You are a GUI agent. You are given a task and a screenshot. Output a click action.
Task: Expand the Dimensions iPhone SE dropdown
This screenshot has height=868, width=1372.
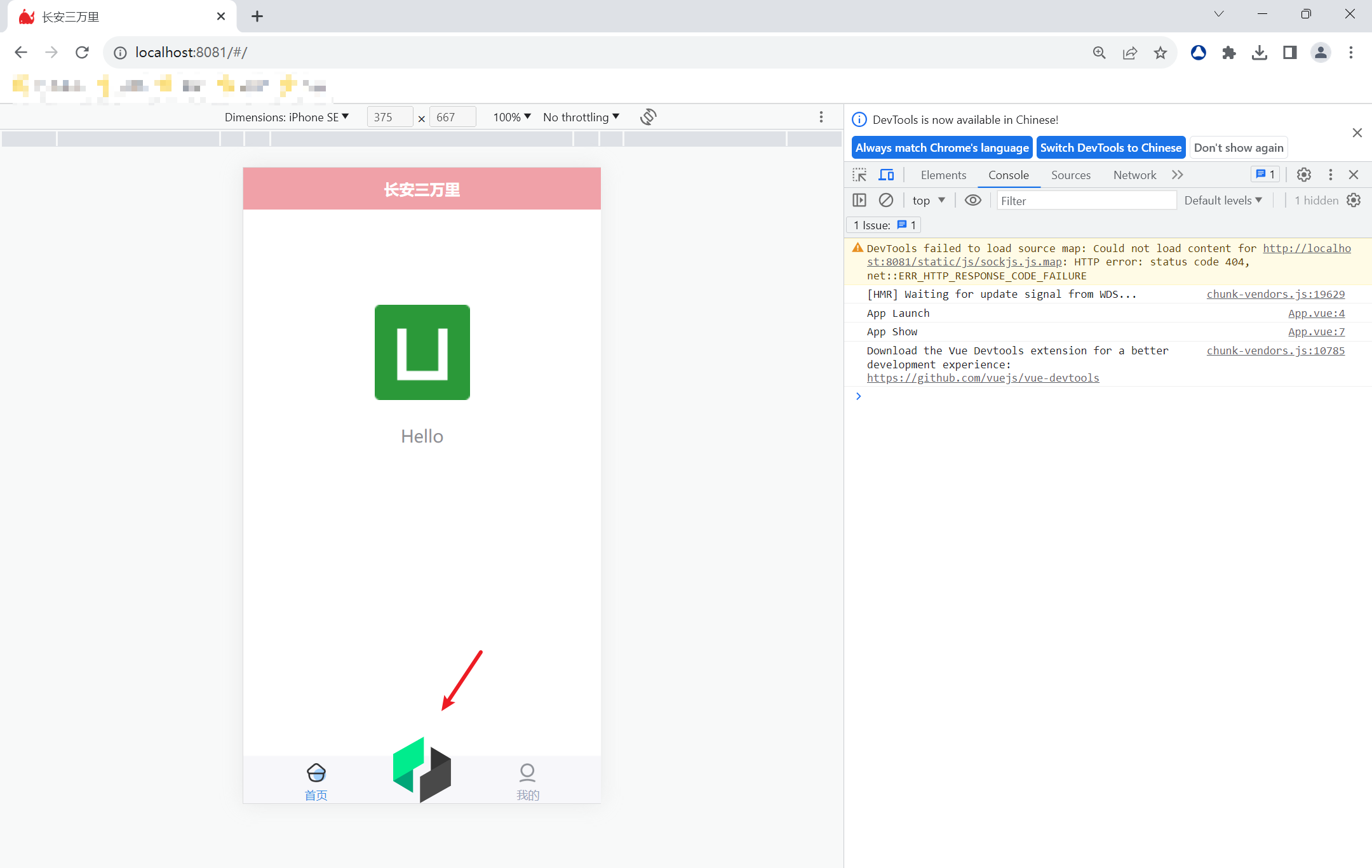click(286, 117)
